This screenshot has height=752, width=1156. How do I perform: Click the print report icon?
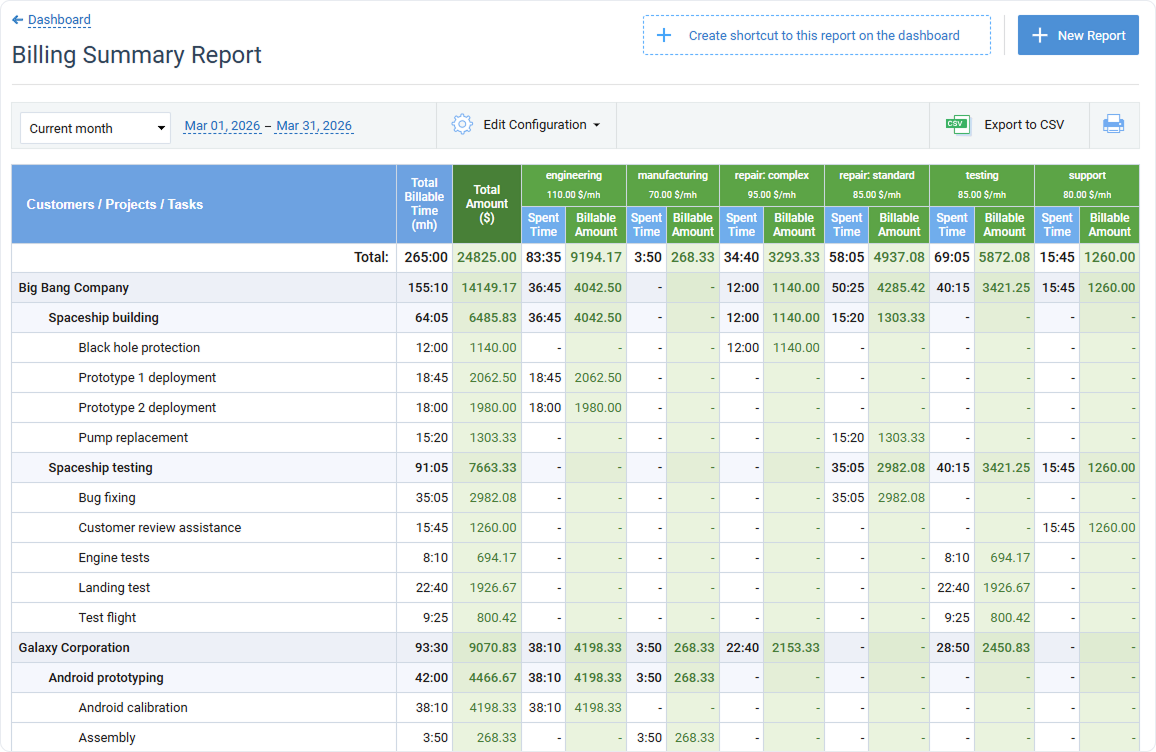(1114, 124)
